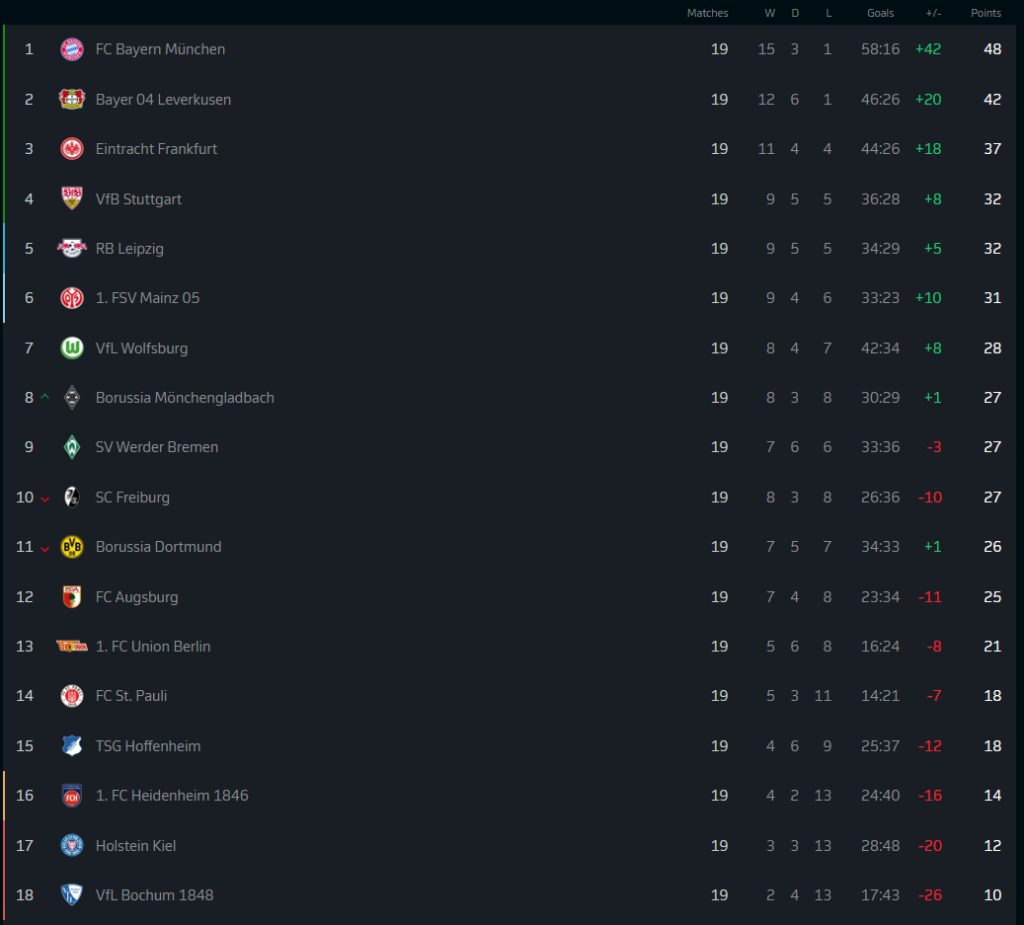Image resolution: width=1024 pixels, height=925 pixels.
Task: Select the TSG Hoffenheim team name
Action: pyautogui.click(x=148, y=746)
